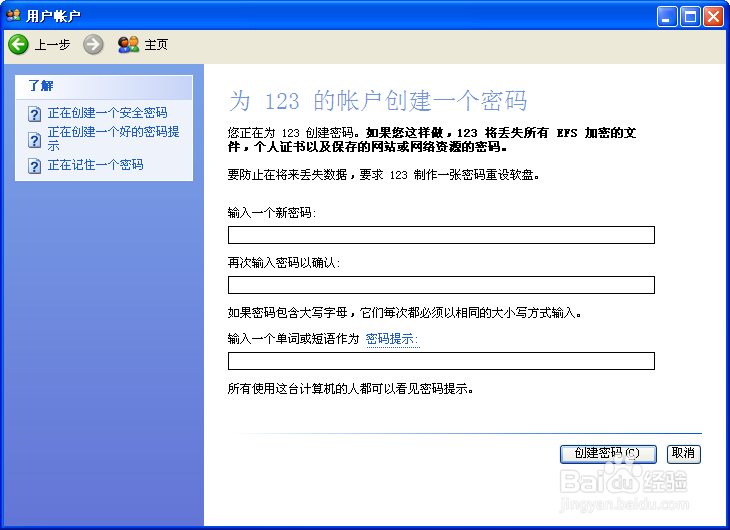This screenshot has height=530, width=730.
Task: Click label 再次输入密码以确认:
Action: (x=284, y=263)
